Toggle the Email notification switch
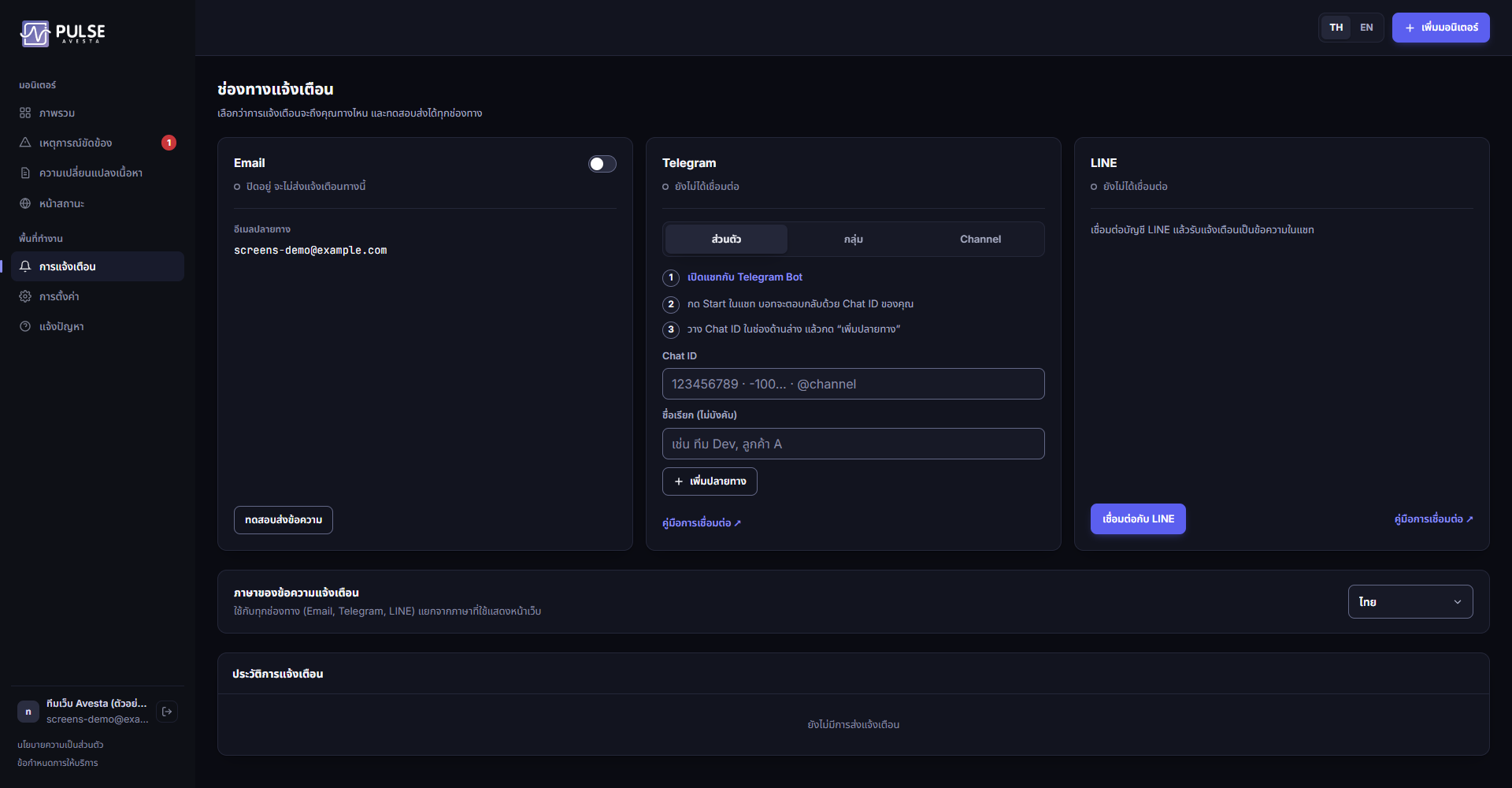The width and height of the screenshot is (1512, 788). [x=602, y=164]
